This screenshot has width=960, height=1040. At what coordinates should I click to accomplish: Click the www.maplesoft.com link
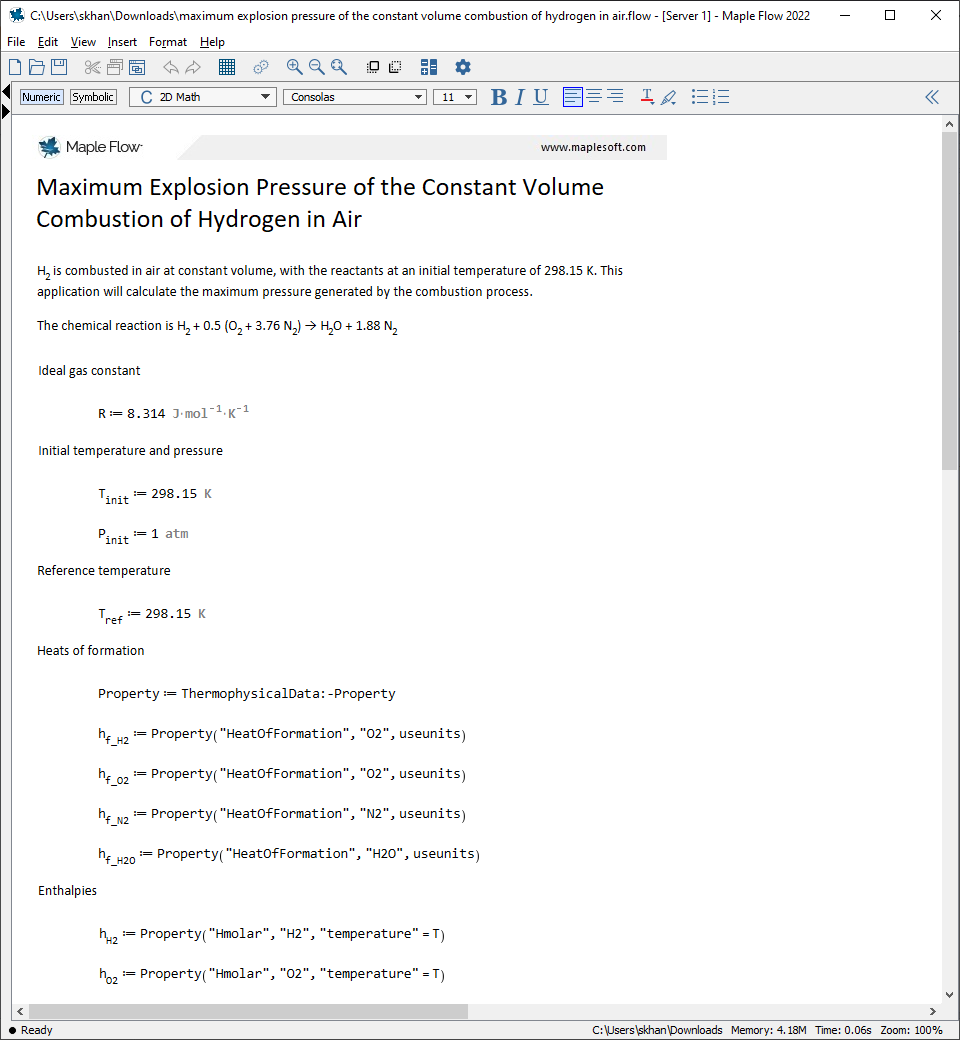pos(593,147)
